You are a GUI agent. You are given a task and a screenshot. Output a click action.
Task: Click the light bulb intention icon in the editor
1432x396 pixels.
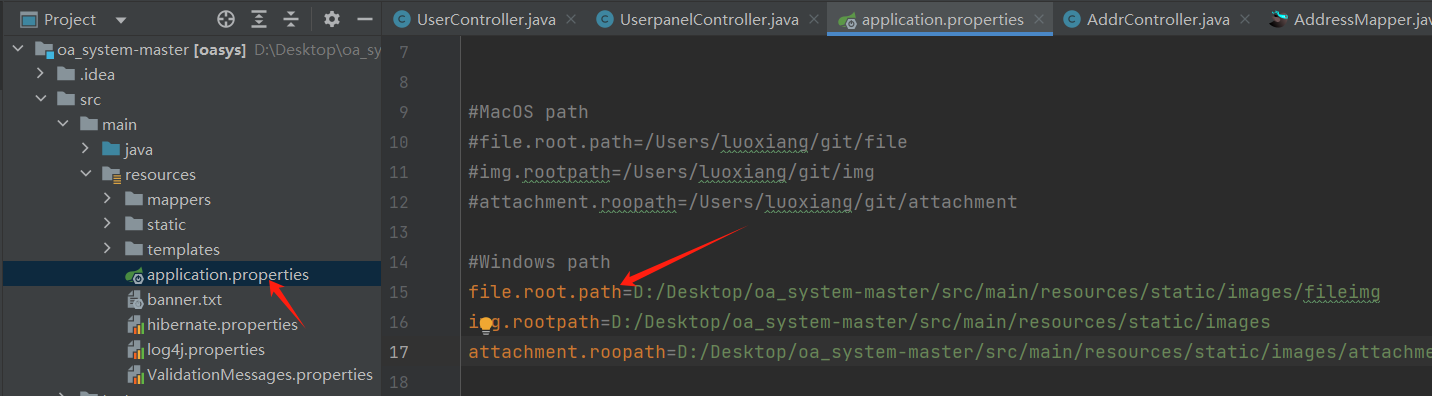pyautogui.click(x=487, y=325)
